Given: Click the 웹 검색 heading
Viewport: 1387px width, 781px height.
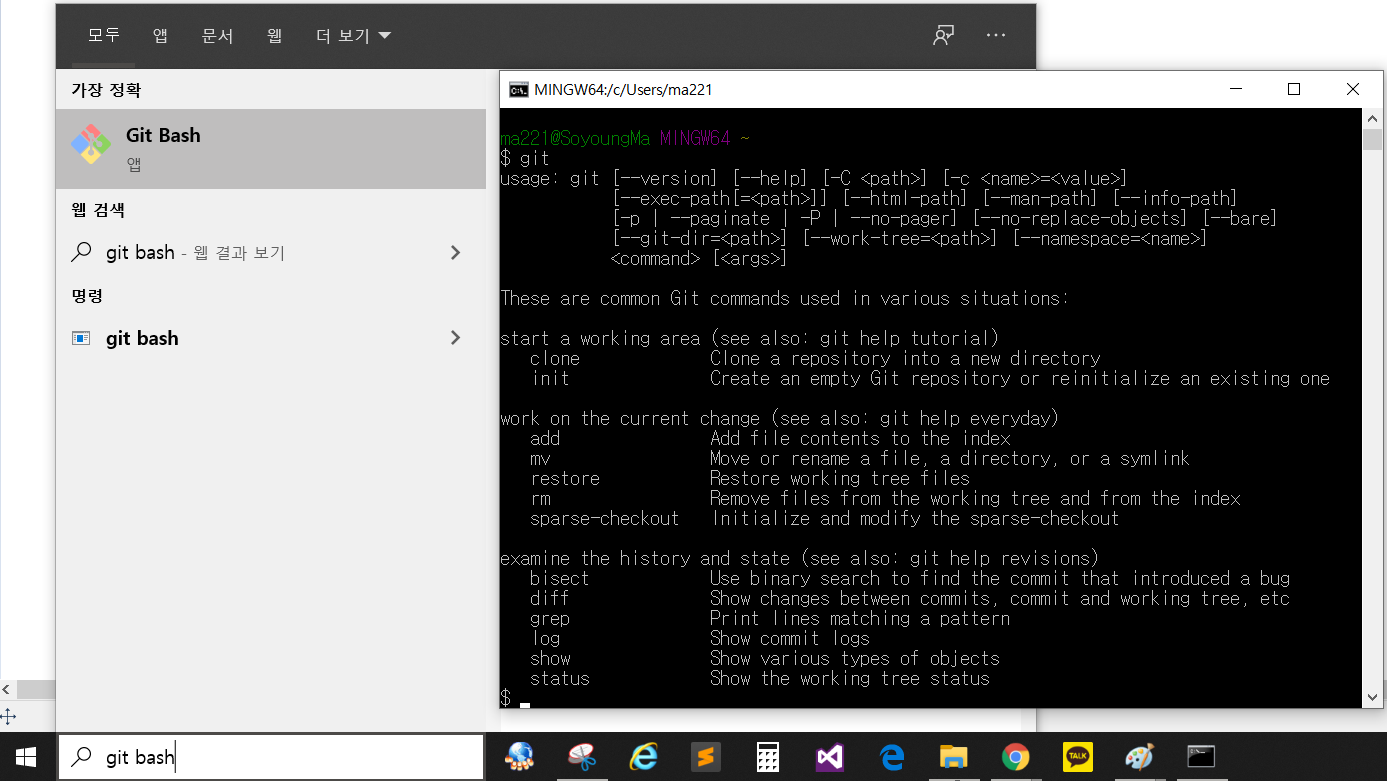Looking at the screenshot, I should pyautogui.click(x=98, y=210).
